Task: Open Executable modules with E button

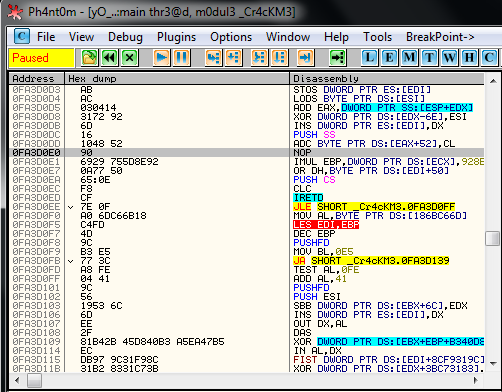Action: pyautogui.click(x=389, y=58)
